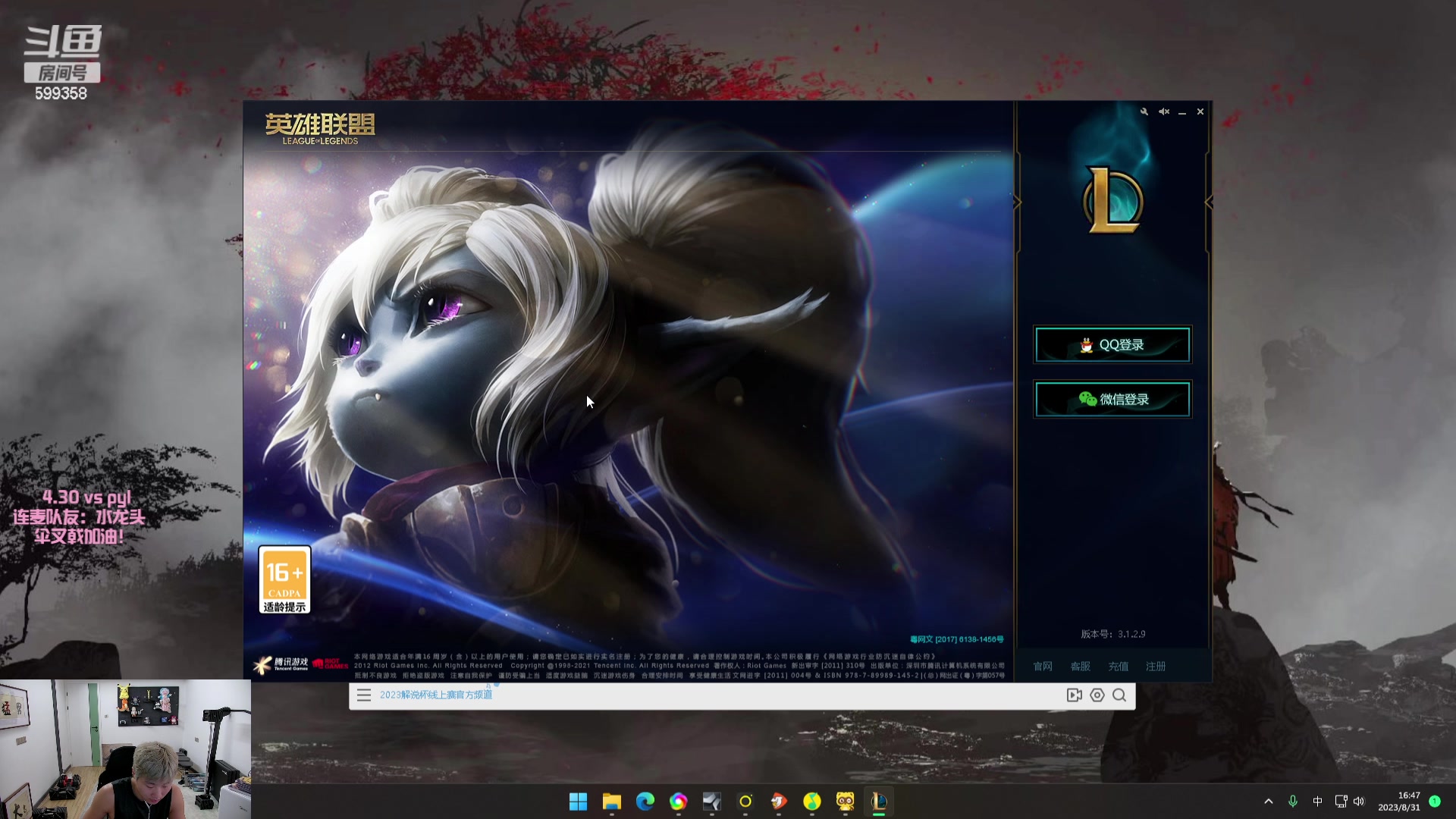1456x819 pixels.
Task: Open the volume control in system tray
Action: click(1359, 802)
